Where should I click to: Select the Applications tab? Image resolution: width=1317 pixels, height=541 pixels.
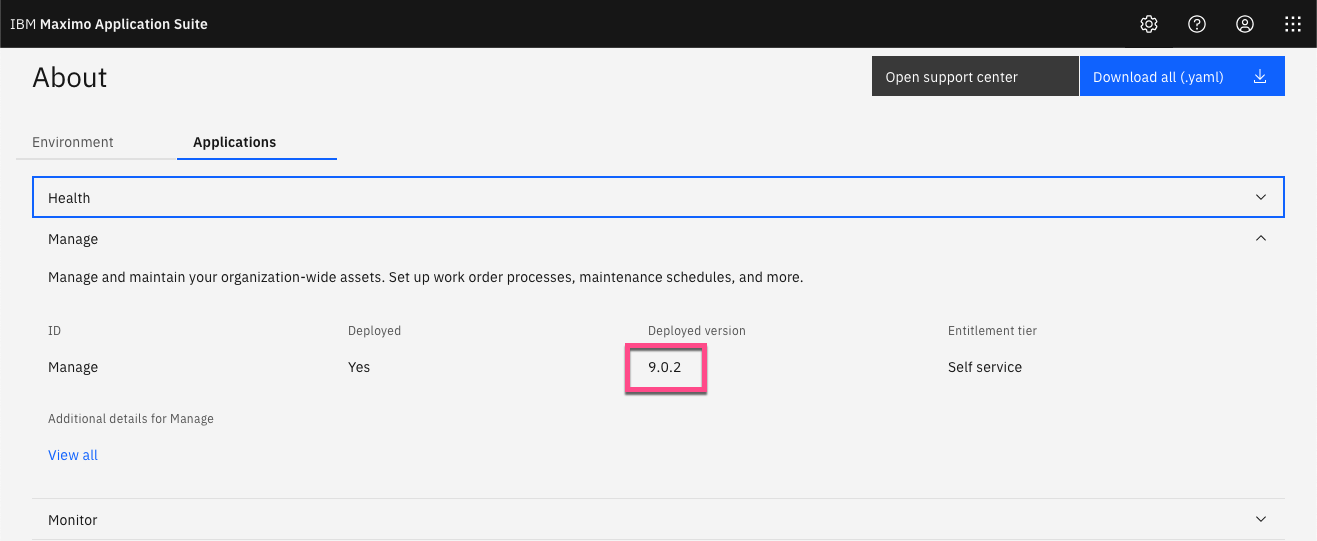point(235,142)
